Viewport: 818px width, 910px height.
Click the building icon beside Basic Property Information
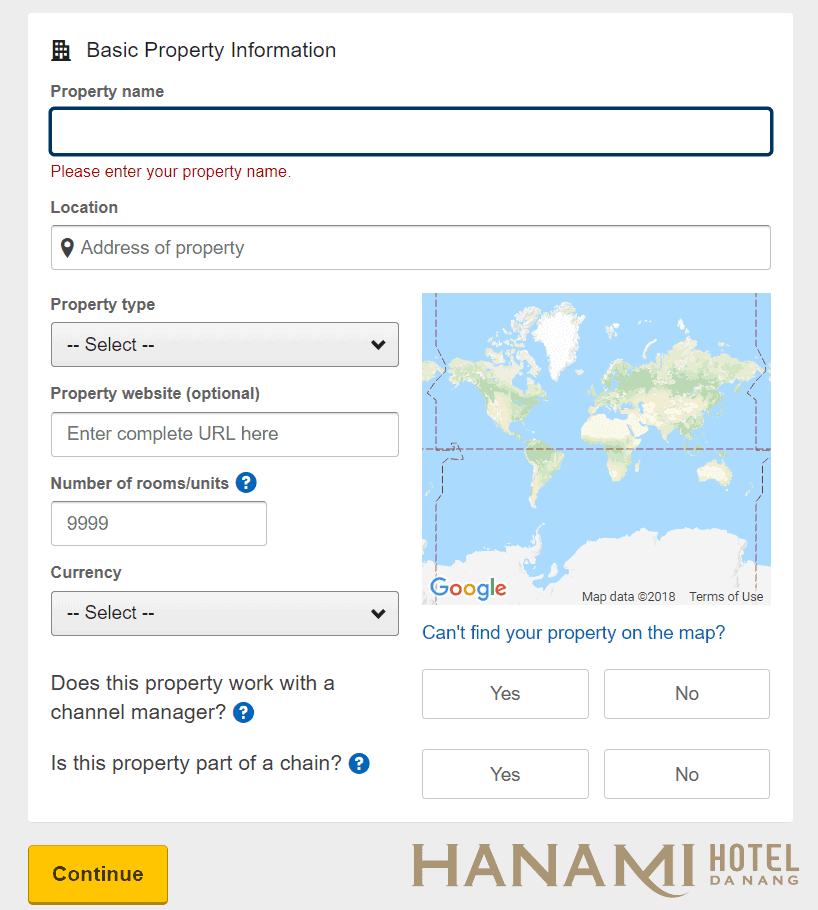61,49
